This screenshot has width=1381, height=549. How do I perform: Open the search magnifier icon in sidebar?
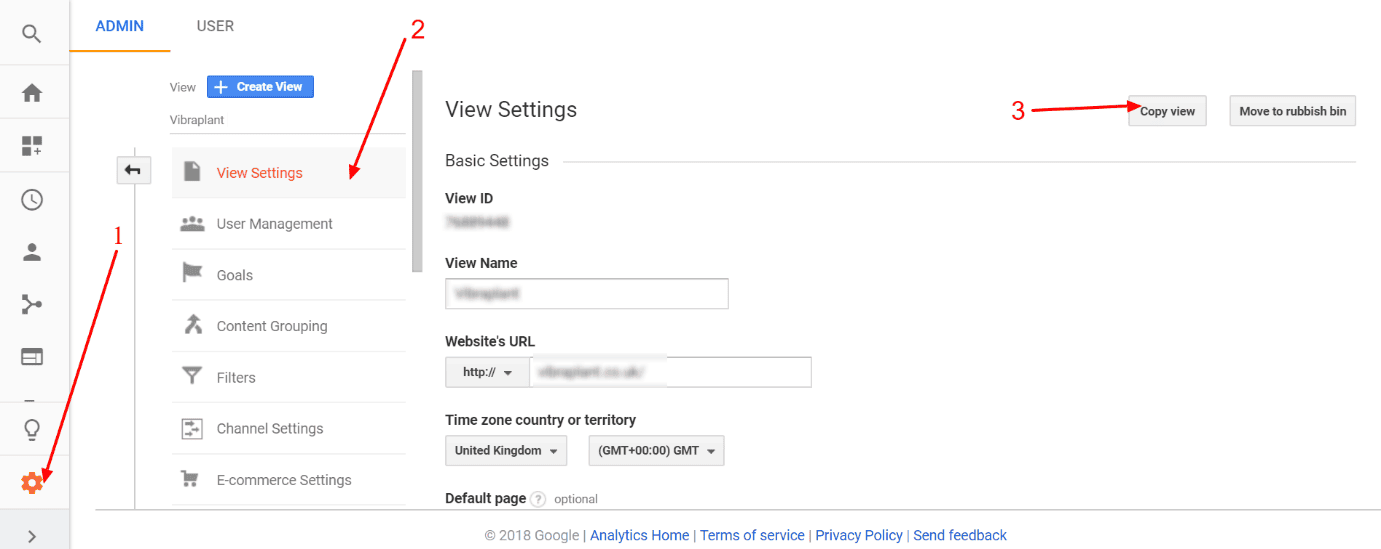click(32, 34)
